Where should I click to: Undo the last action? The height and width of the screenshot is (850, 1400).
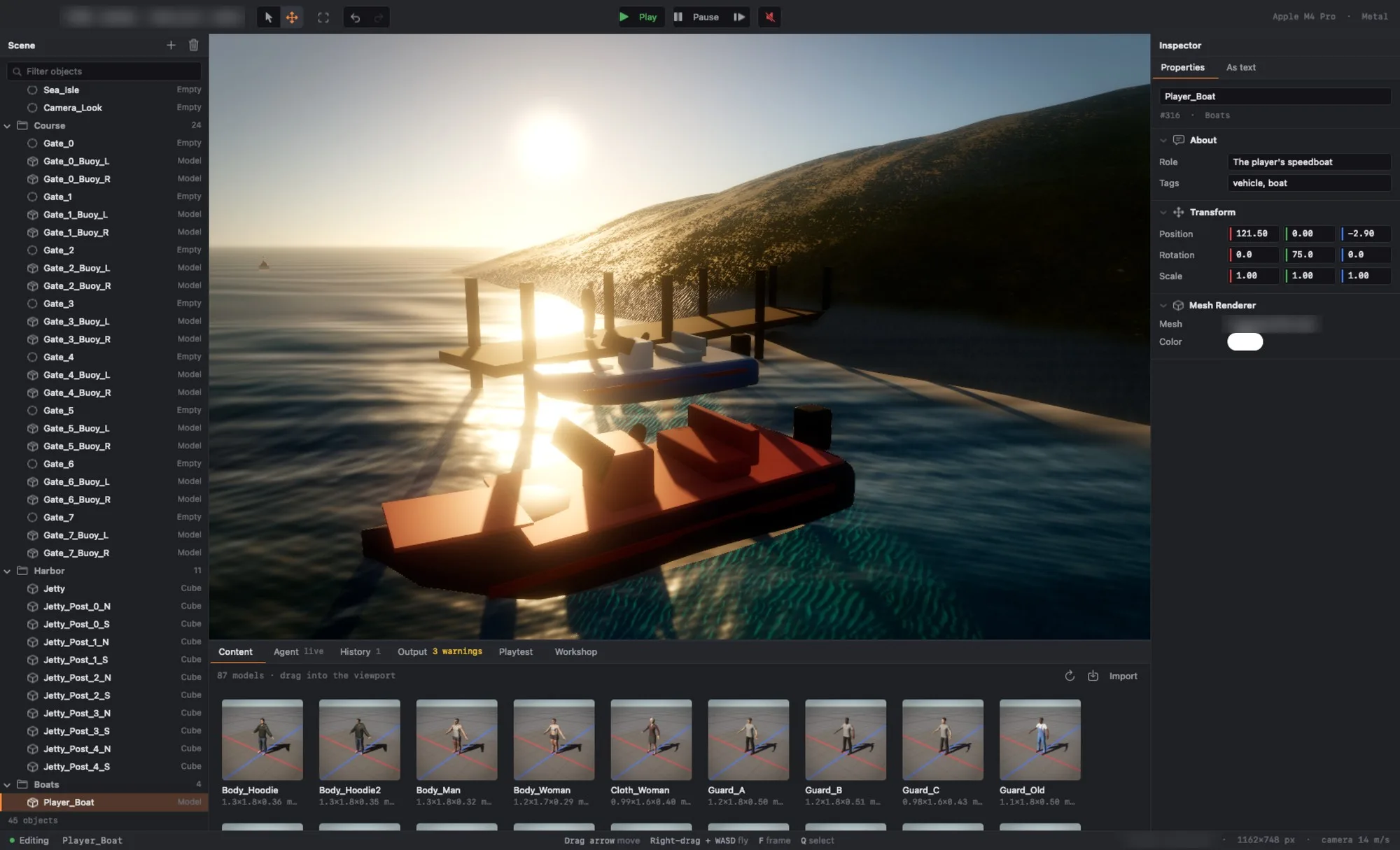(356, 17)
